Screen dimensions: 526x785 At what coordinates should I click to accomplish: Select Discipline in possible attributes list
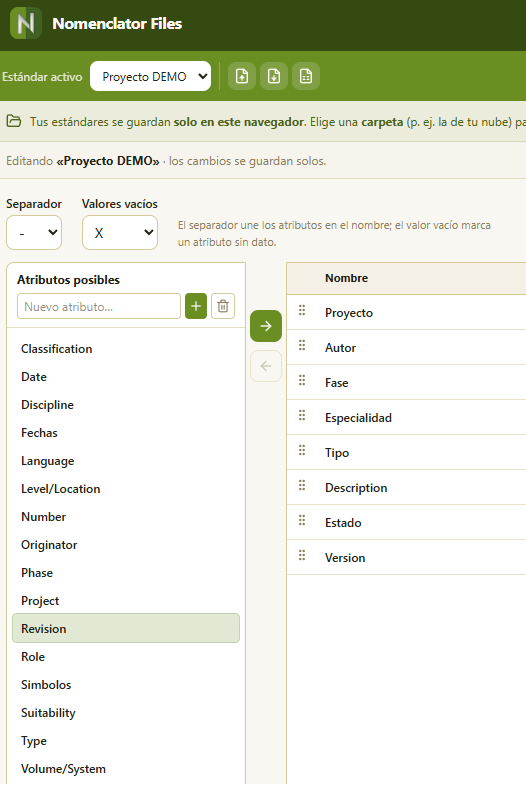(x=126, y=405)
